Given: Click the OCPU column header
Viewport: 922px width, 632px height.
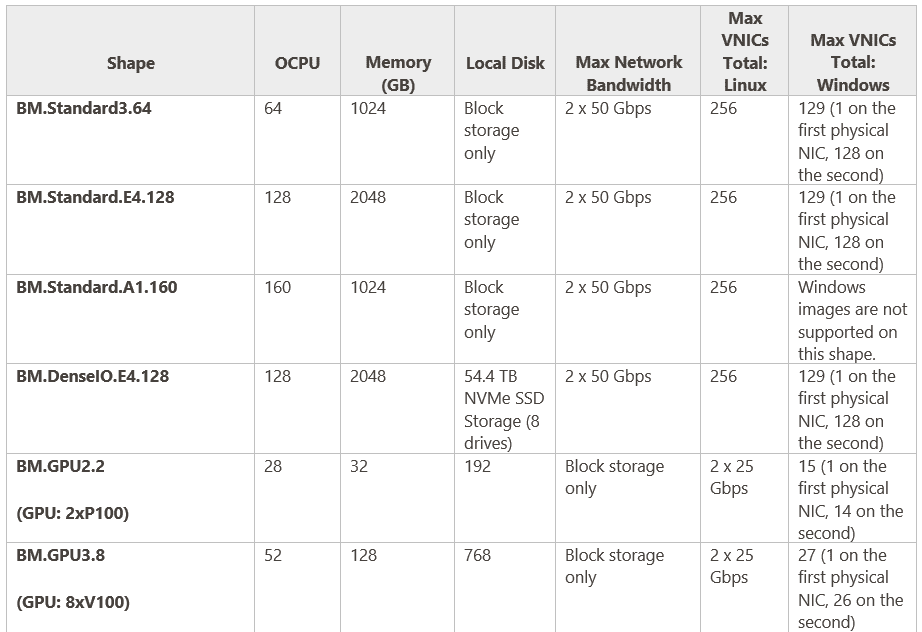Looking at the screenshot, I should click(x=297, y=63).
